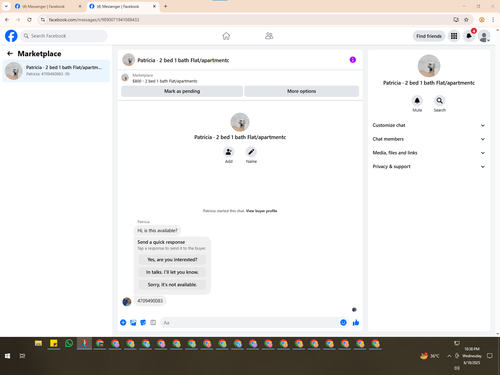Click the taskbar clock and date
Viewport: 500px width, 375px height.
tap(472, 356)
